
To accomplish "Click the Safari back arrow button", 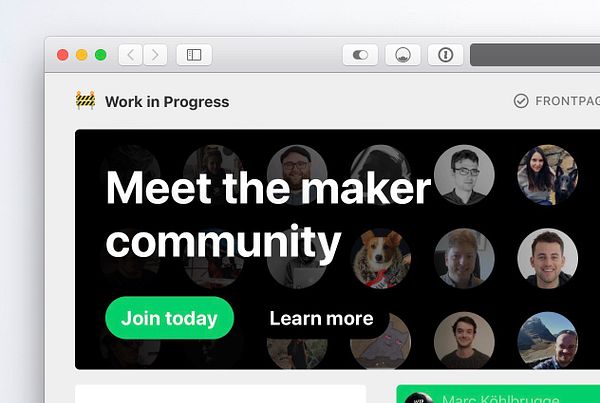I will tap(130, 55).
